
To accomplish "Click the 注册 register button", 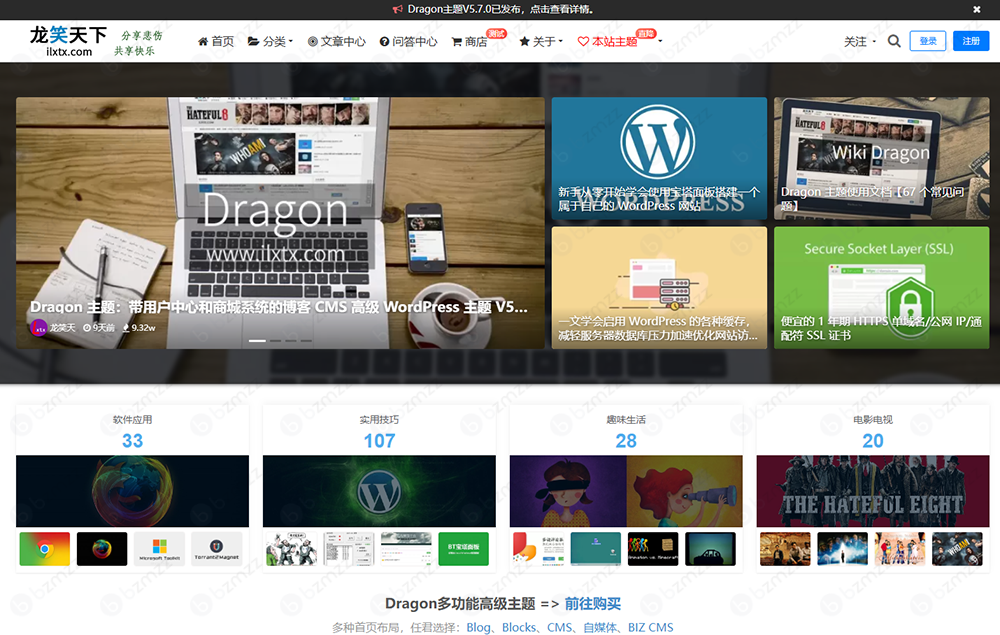I will coord(971,41).
